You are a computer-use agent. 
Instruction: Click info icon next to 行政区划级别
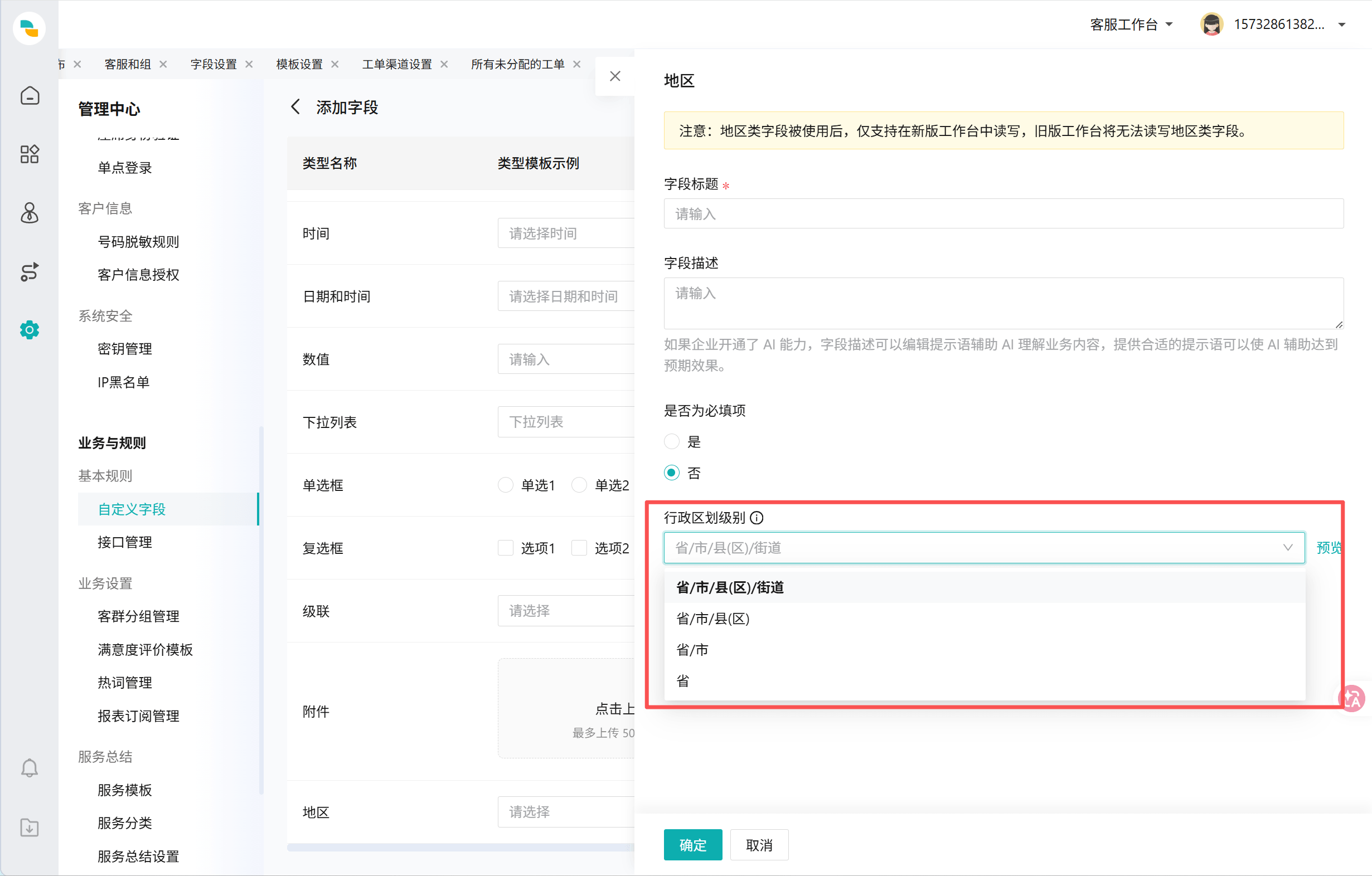(757, 518)
